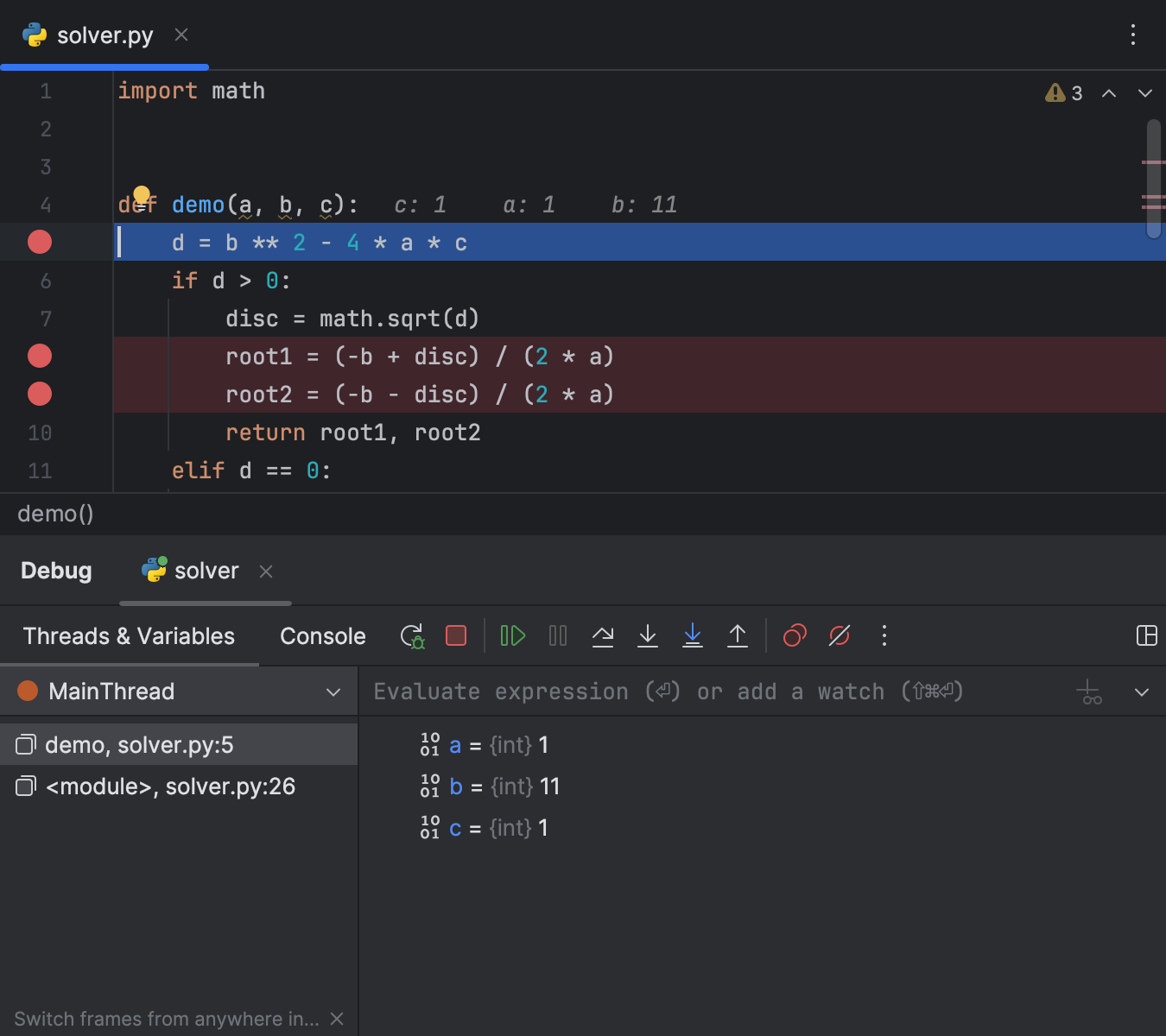The height and width of the screenshot is (1036, 1166).
Task: Click the 3 warnings indicator
Action: pyautogui.click(x=1064, y=92)
